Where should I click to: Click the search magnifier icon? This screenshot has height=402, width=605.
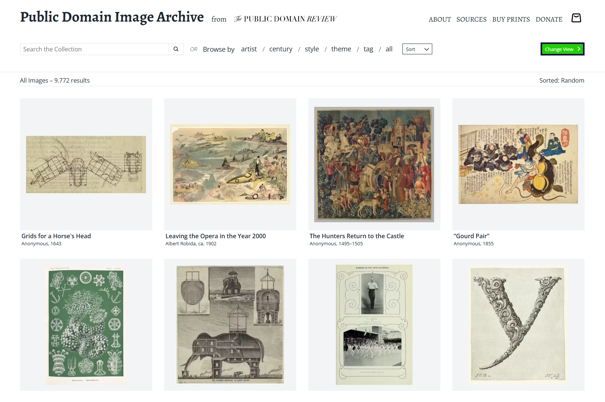point(176,49)
